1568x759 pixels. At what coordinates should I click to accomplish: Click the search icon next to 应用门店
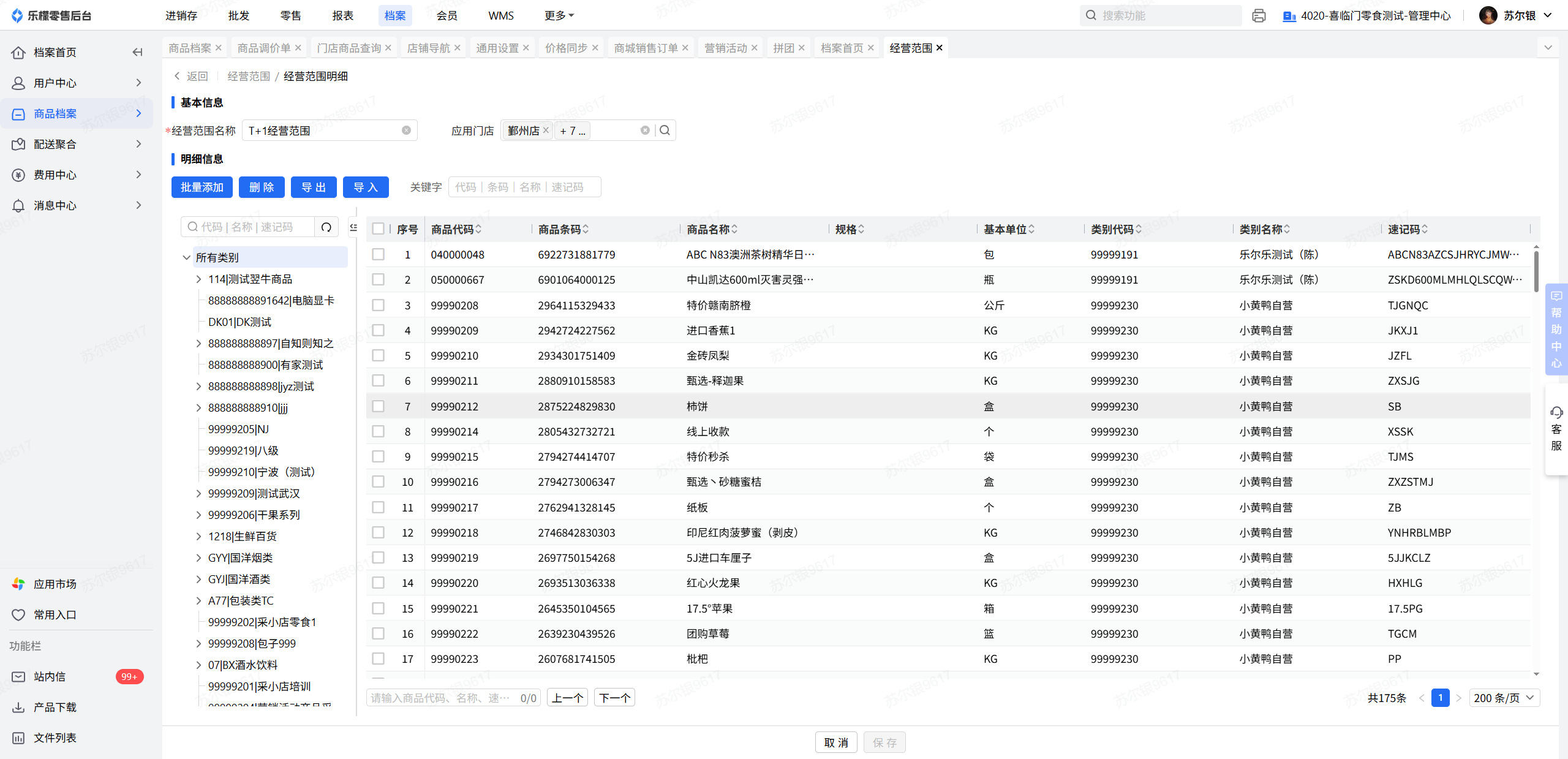tap(665, 130)
